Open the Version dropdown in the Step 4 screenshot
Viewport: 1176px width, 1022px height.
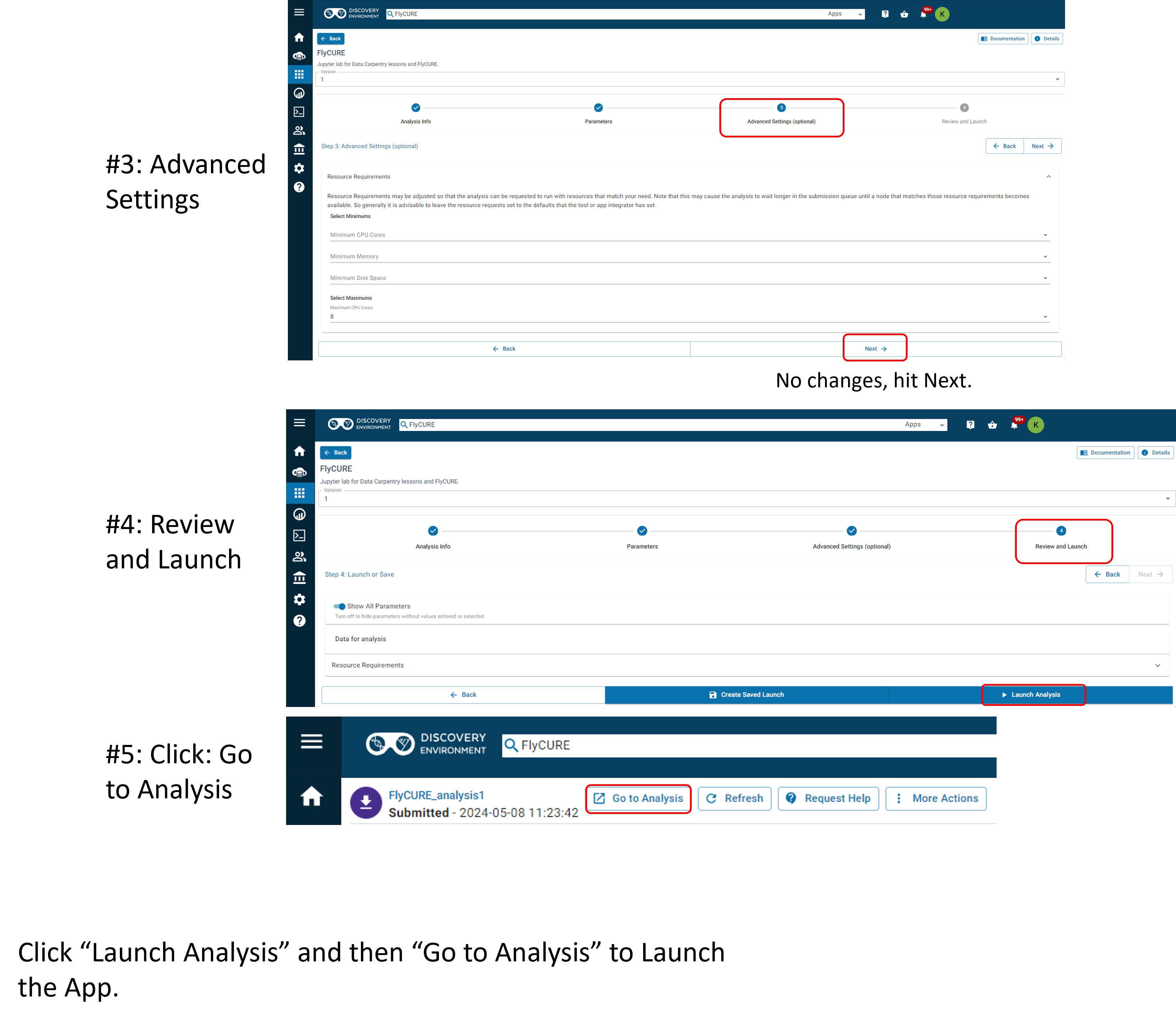tap(747, 499)
